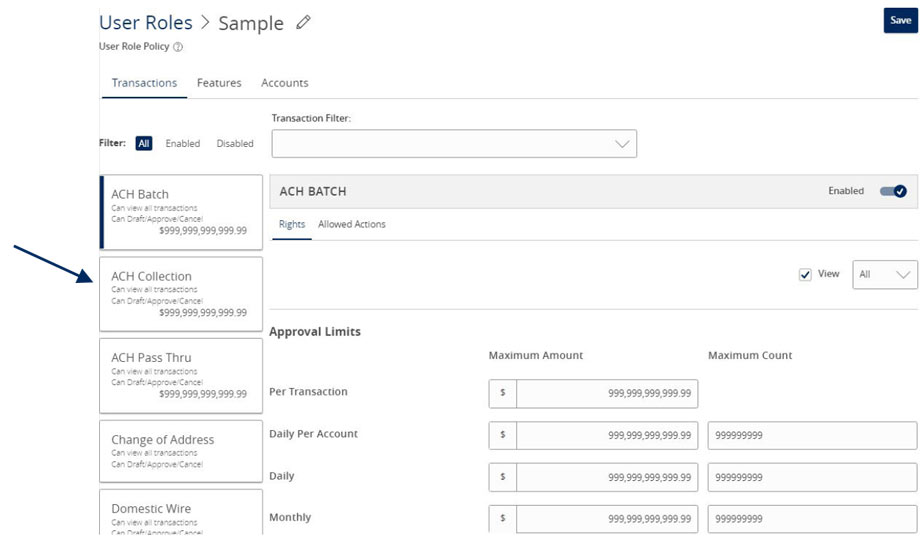Click the Sample role name
920x537 pixels.
pyautogui.click(x=251, y=23)
